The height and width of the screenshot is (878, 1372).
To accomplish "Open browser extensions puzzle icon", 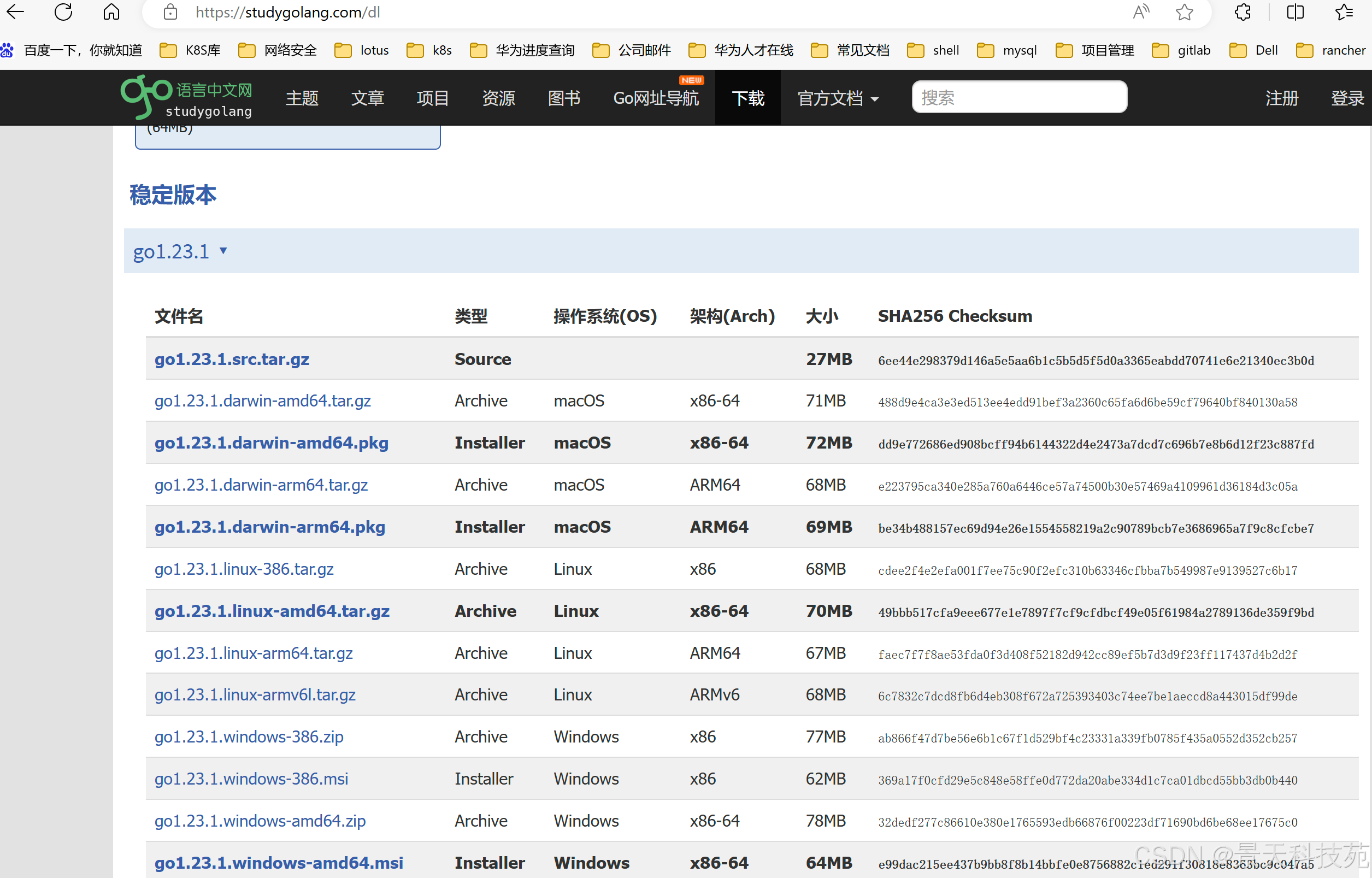I will [1243, 12].
